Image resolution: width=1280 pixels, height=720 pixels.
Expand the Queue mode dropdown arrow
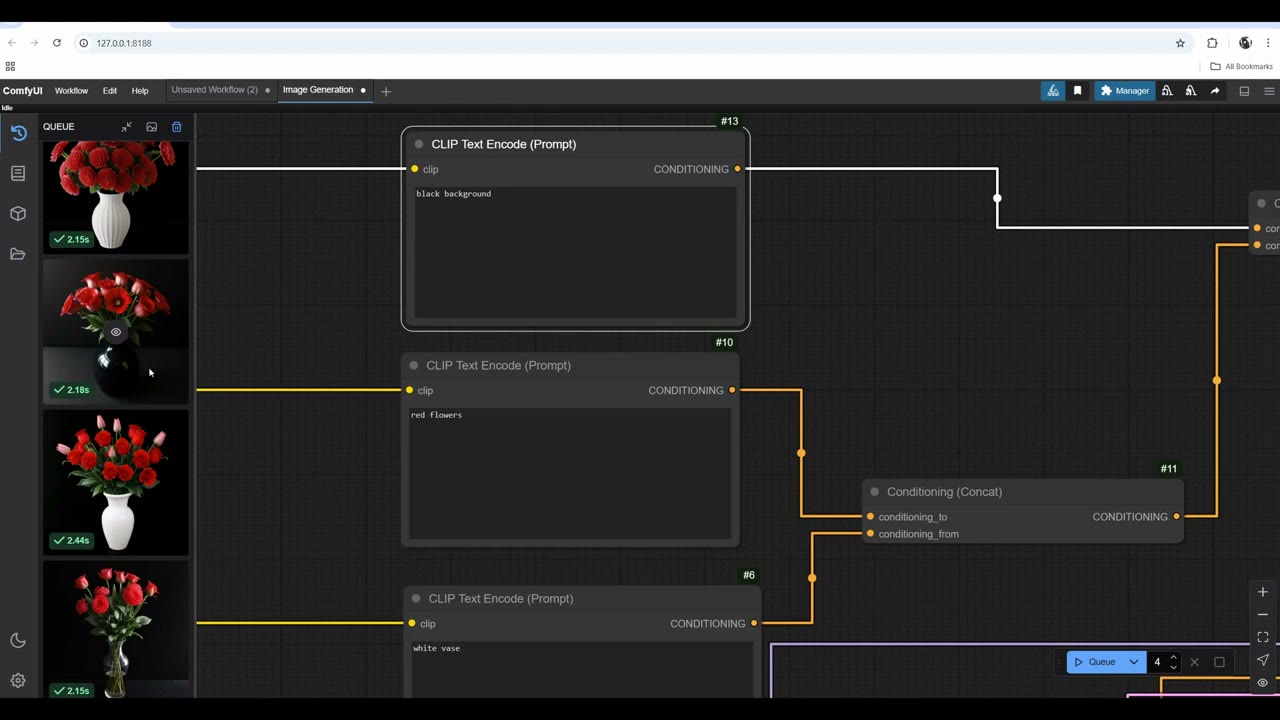click(1134, 662)
